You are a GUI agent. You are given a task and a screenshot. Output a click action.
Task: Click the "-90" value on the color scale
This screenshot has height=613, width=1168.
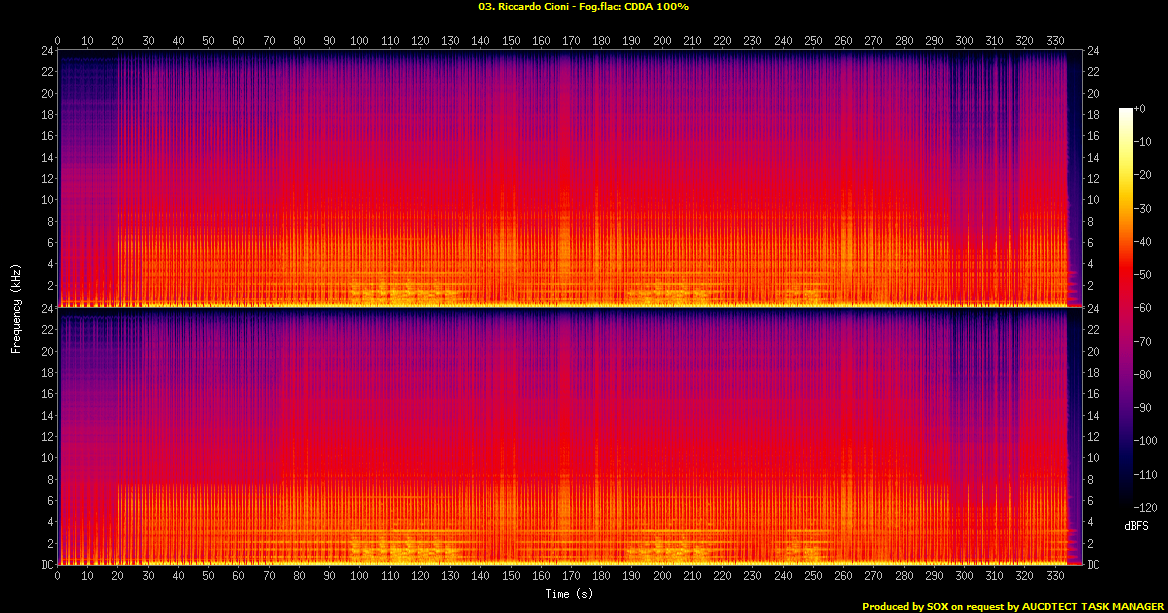click(1143, 407)
